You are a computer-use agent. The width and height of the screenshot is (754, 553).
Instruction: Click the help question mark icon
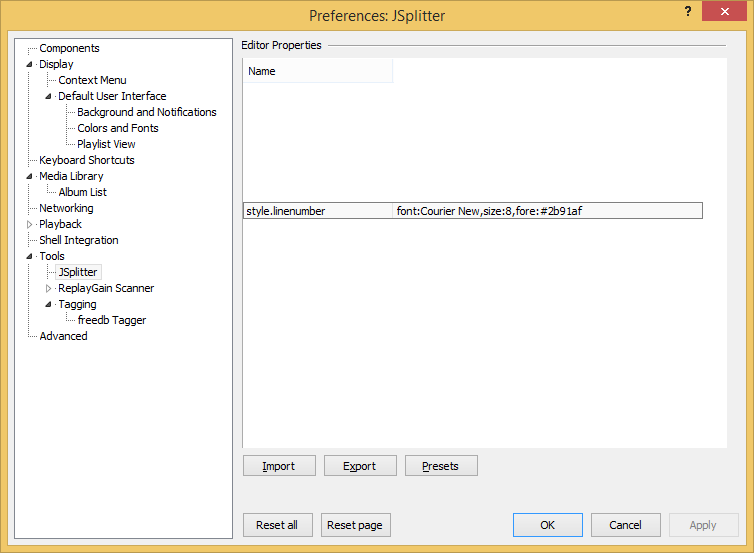tap(688, 10)
